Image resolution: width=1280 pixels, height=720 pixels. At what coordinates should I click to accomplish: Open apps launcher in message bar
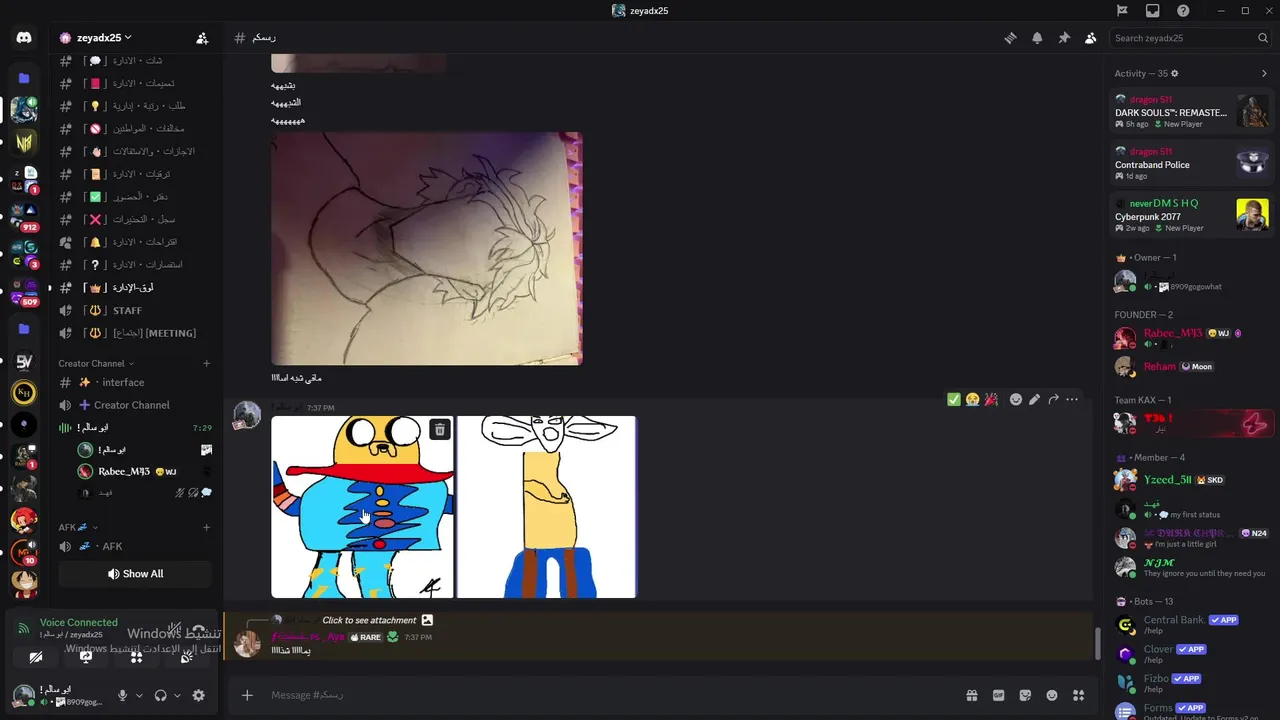pos(1078,695)
